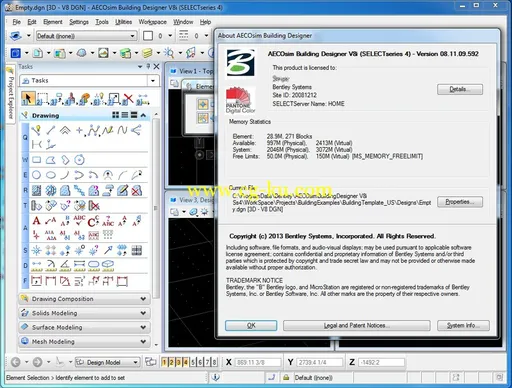Click the current file Properties button

click(x=460, y=202)
